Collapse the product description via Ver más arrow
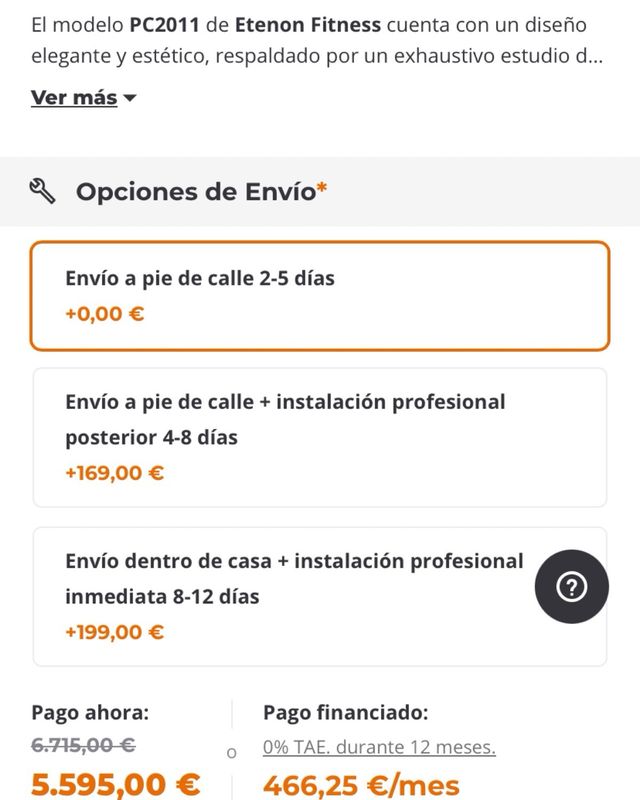 [130, 98]
